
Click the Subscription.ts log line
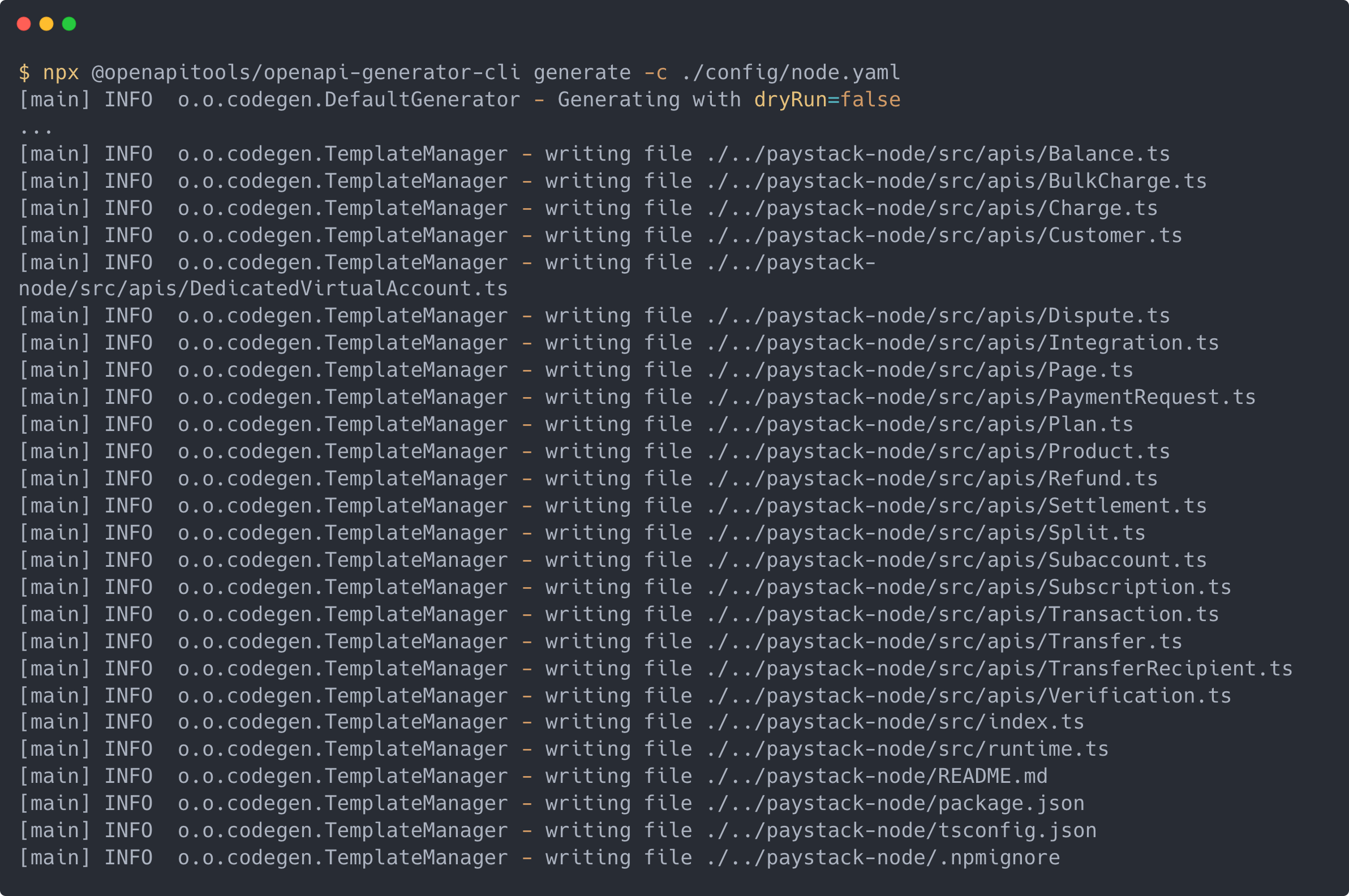click(625, 587)
